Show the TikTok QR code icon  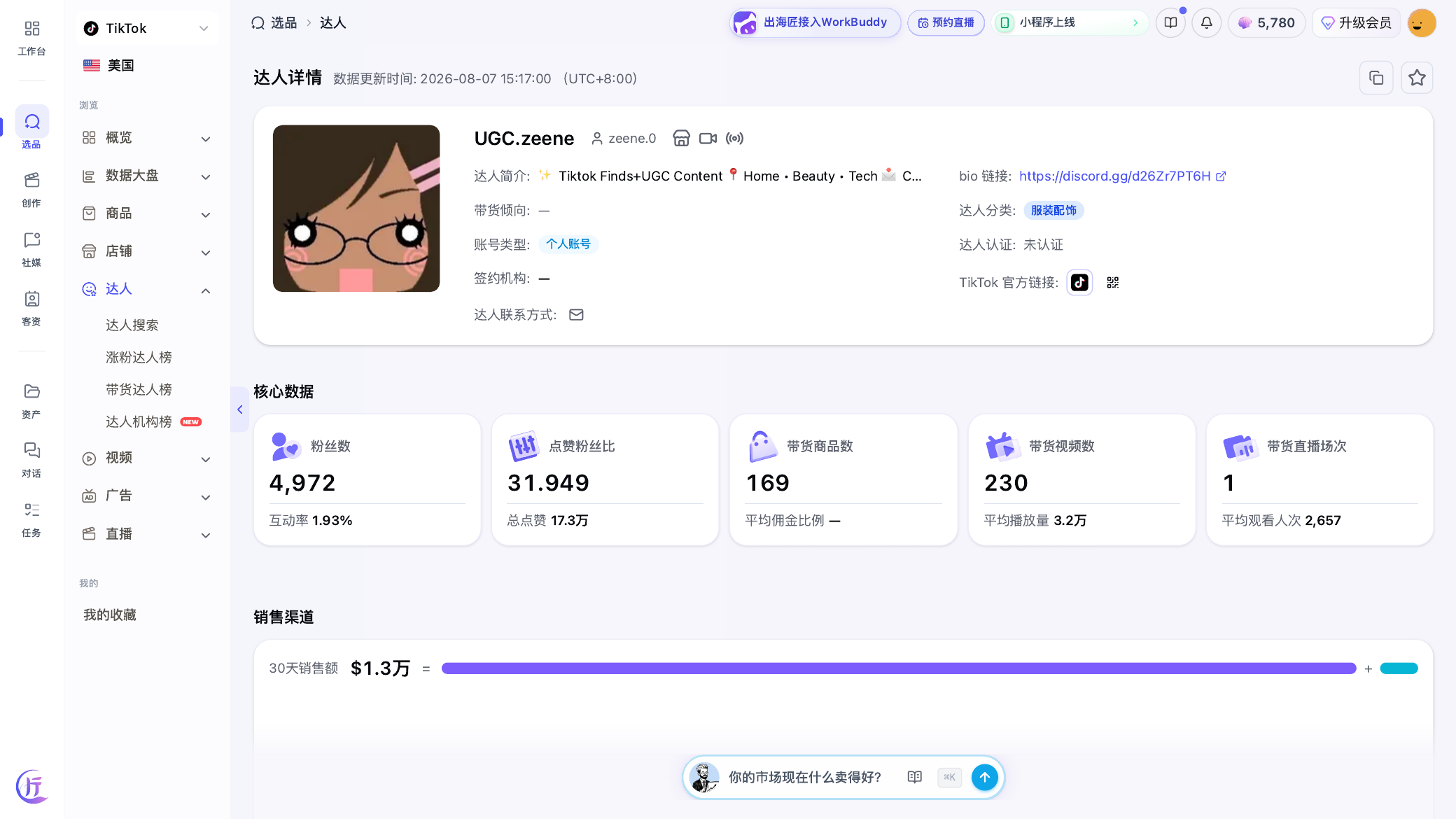pyautogui.click(x=1112, y=282)
